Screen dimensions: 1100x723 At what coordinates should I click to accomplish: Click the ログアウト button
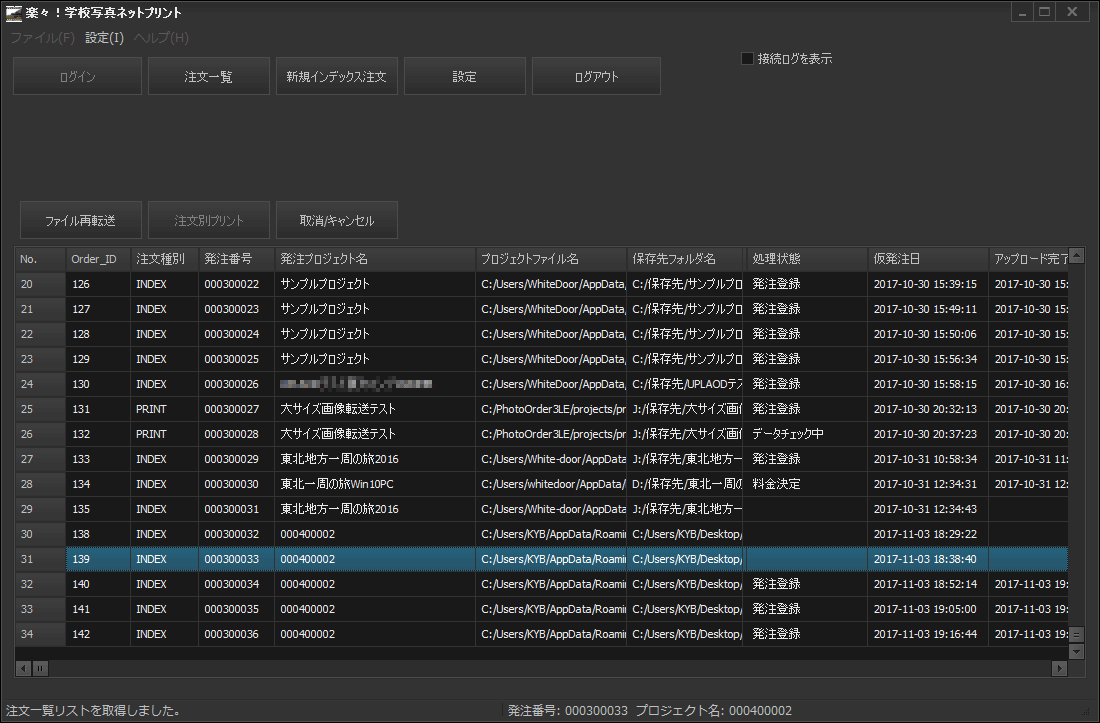(596, 76)
